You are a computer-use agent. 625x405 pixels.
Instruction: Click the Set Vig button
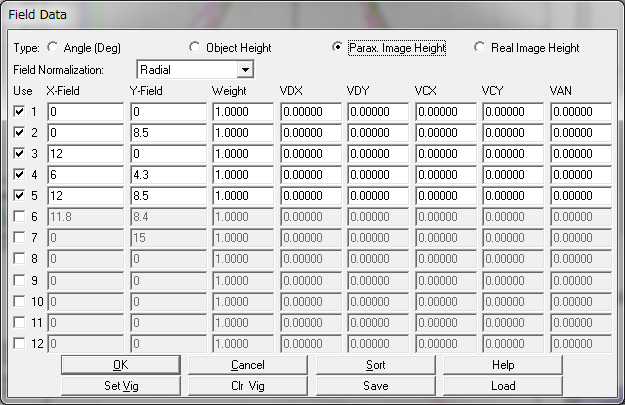(x=121, y=386)
